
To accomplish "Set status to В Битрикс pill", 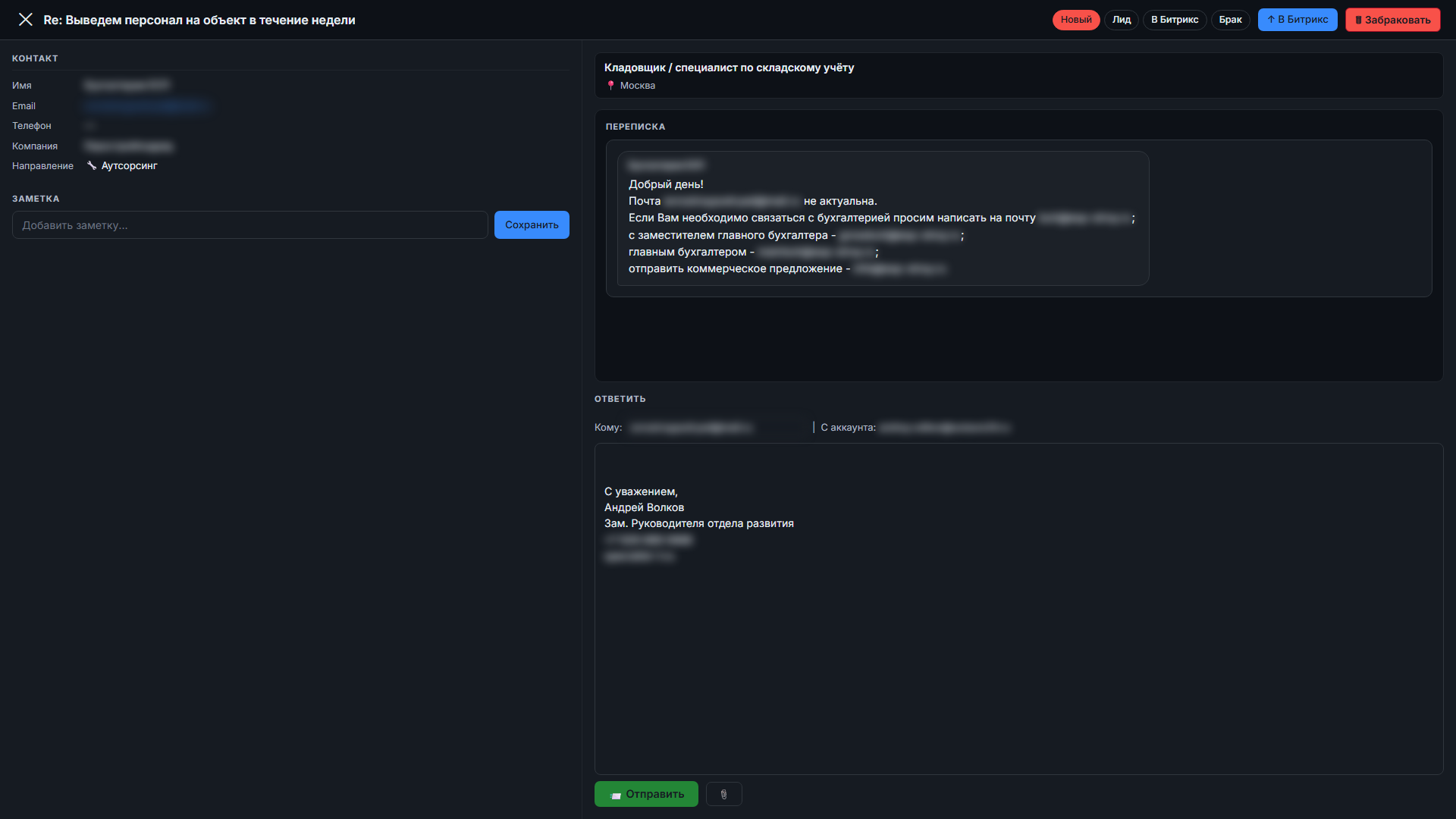I will [x=1174, y=20].
